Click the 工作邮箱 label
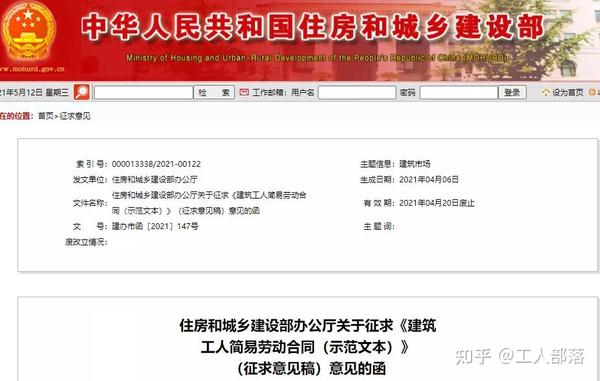Viewport: 600px width, 381px height. [269, 92]
